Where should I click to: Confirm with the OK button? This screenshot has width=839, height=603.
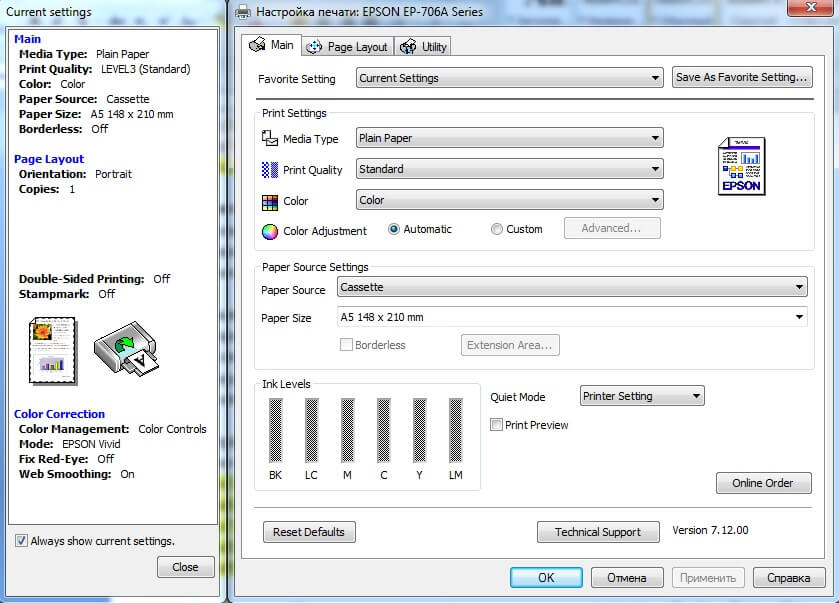click(546, 578)
